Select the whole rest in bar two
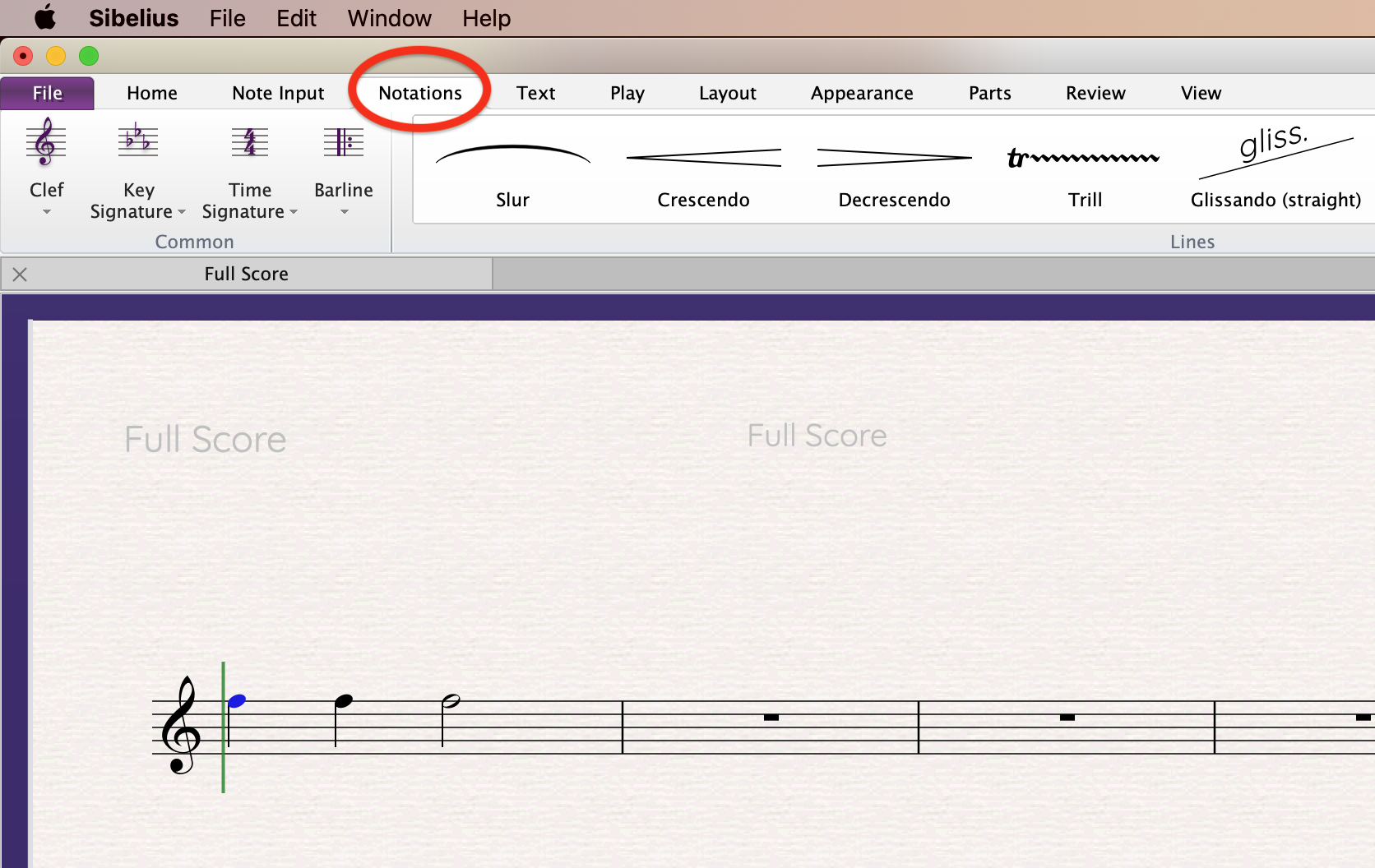This screenshot has height=868, width=1375. click(x=771, y=718)
